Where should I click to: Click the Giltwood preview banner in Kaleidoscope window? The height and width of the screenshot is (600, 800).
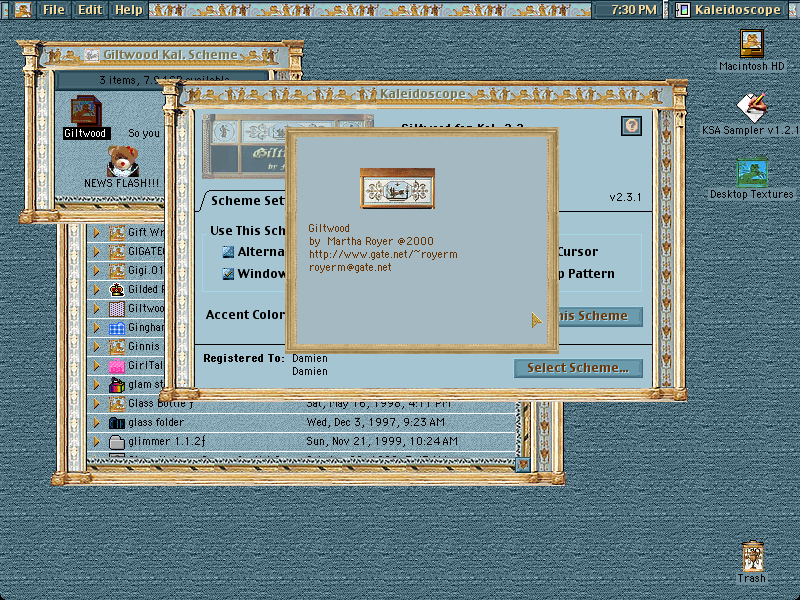pos(245,146)
